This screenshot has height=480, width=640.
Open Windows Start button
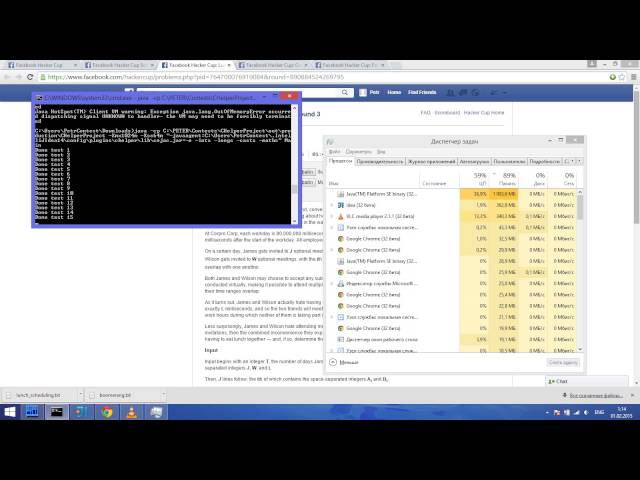pos(10,412)
